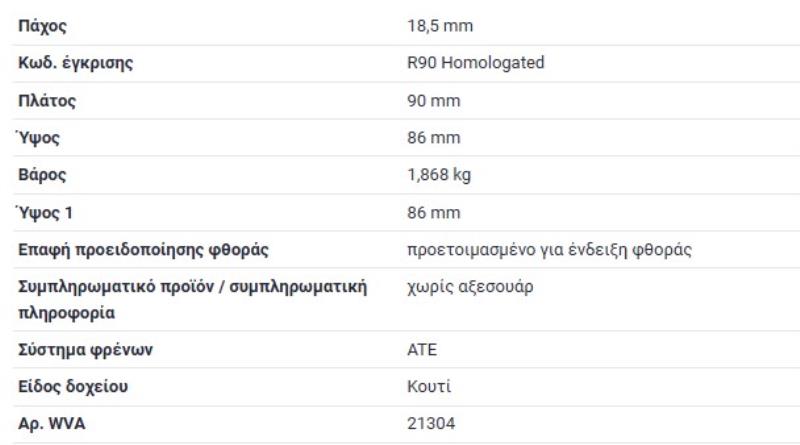
Task: Click the Συμπληρωματικό προϊόν label
Action: [x=192, y=287]
